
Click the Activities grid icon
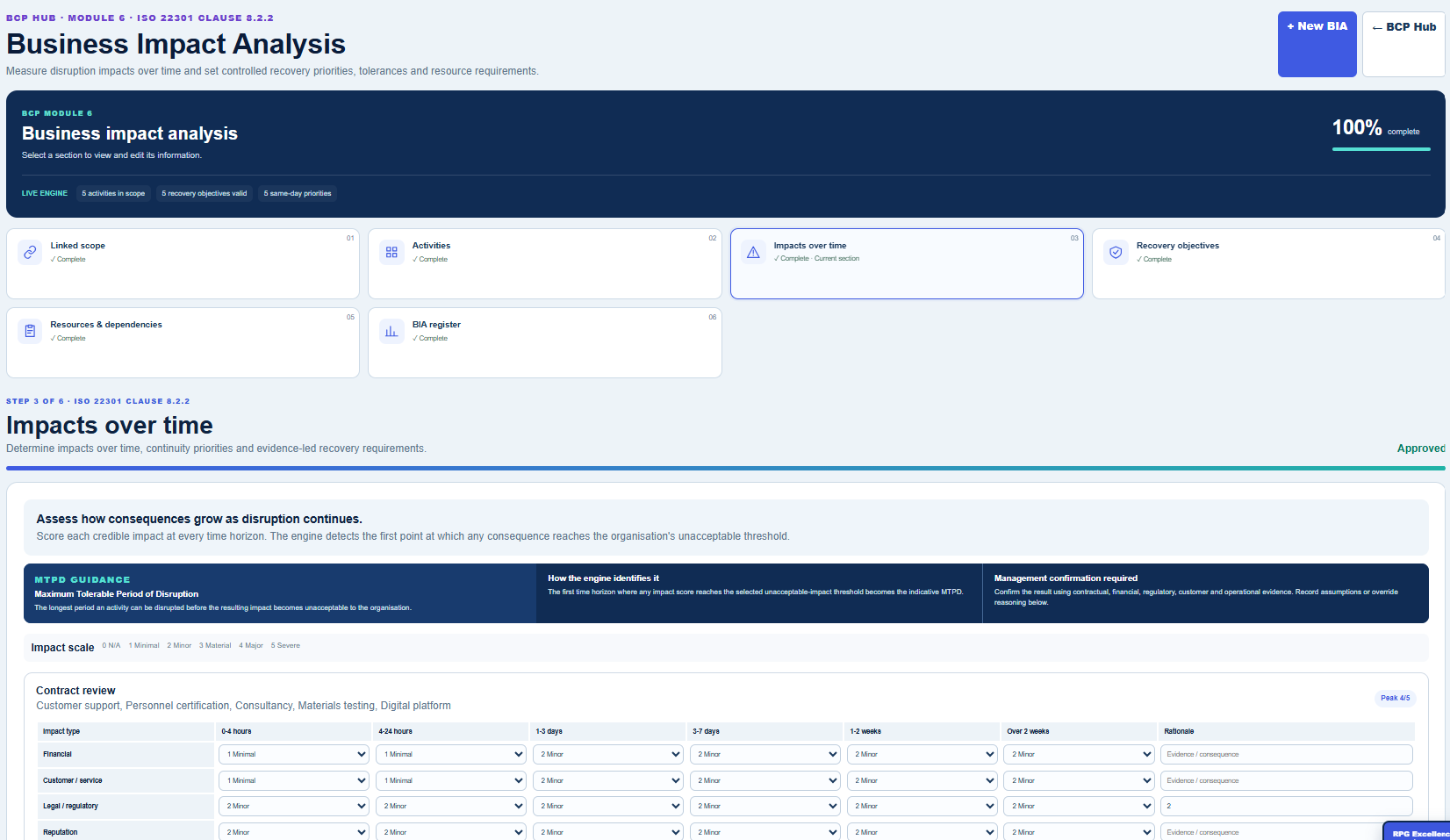391,252
